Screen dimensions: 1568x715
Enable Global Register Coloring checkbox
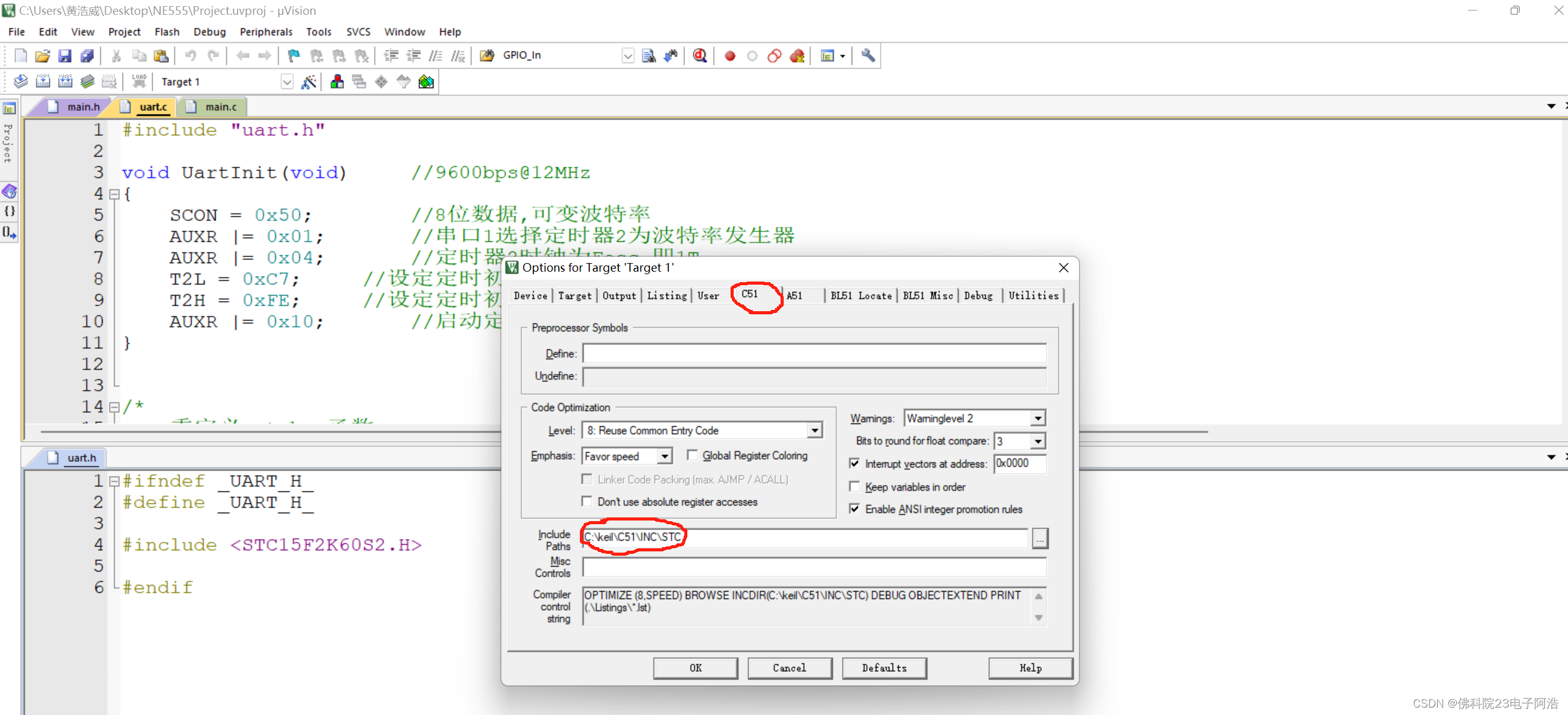point(692,455)
